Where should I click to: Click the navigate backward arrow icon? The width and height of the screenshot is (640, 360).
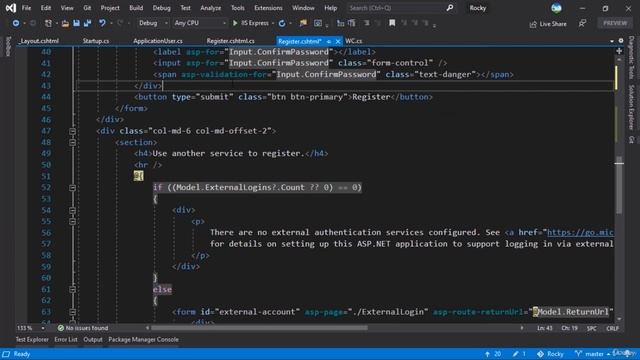[16, 23]
